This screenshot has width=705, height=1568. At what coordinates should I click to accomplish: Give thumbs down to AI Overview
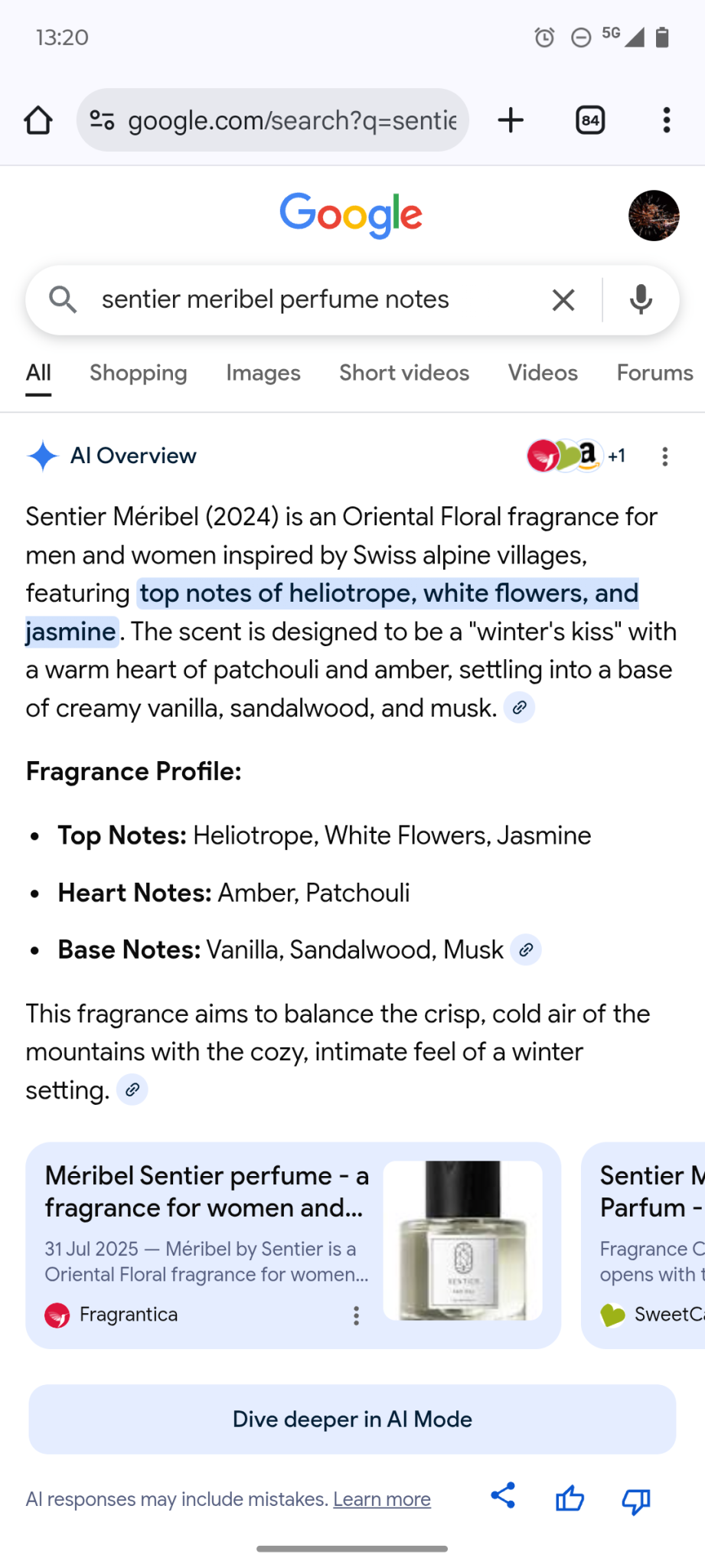click(x=636, y=1501)
